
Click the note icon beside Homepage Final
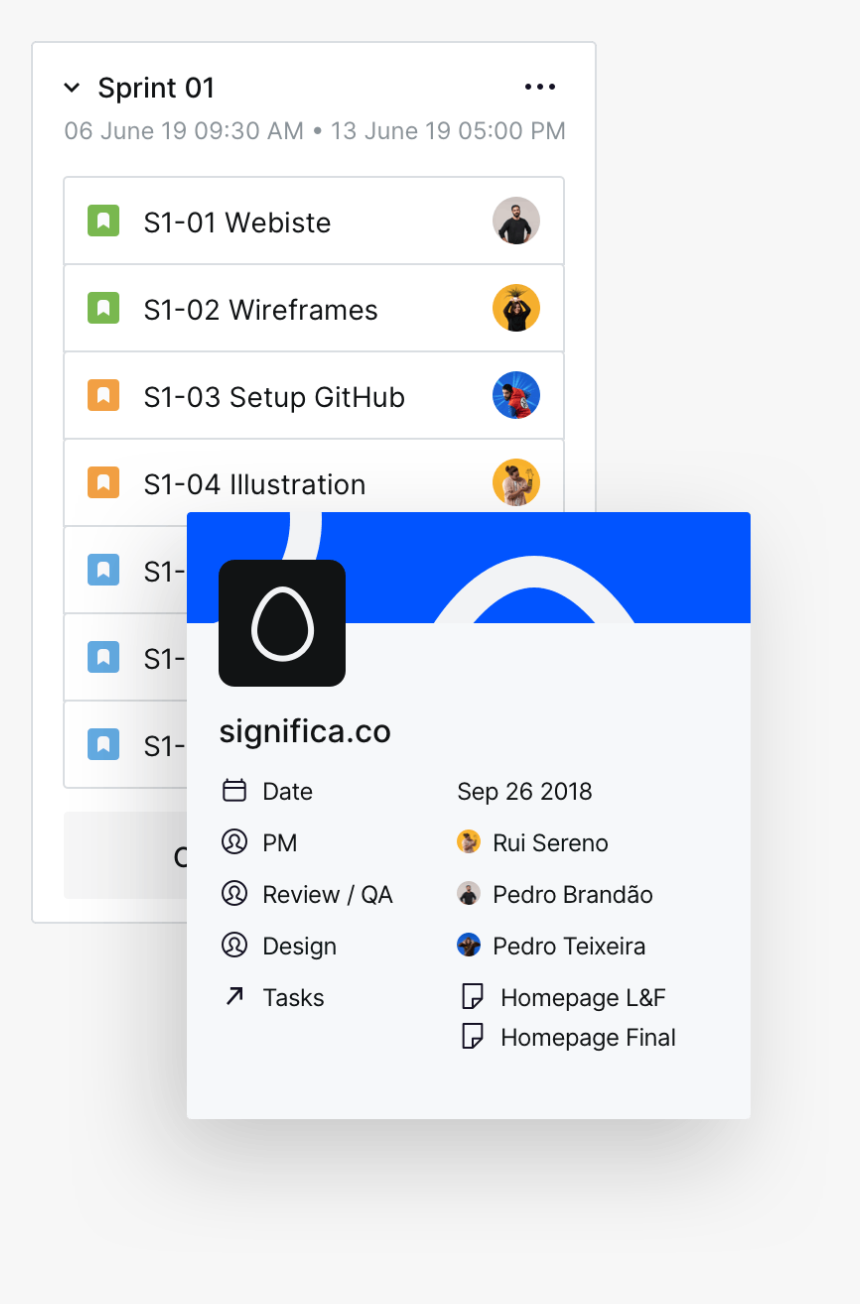click(472, 1036)
